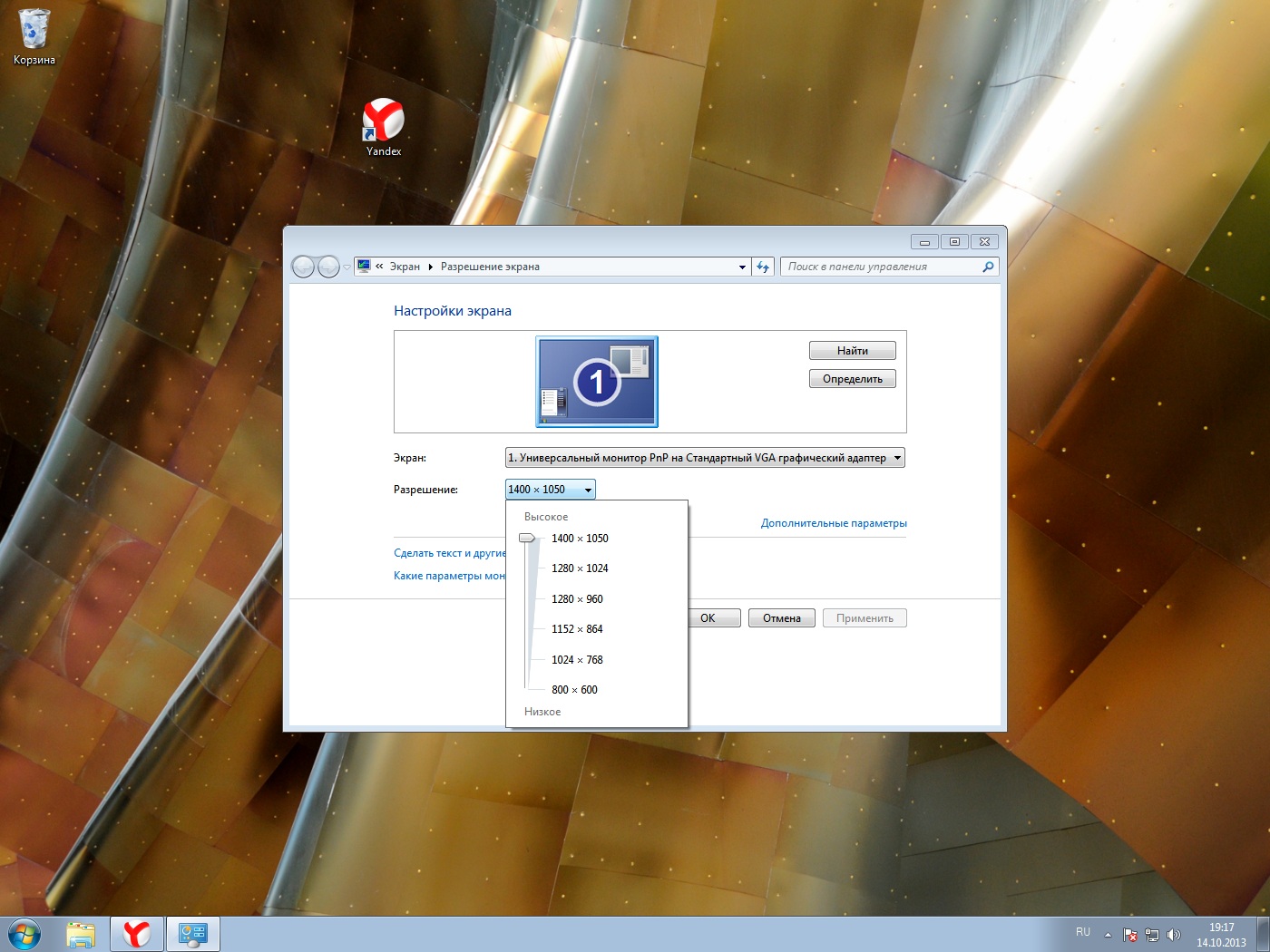This screenshot has height=952, width=1270.
Task: Launch Windows Explorer from the taskbar
Action: click(82, 934)
